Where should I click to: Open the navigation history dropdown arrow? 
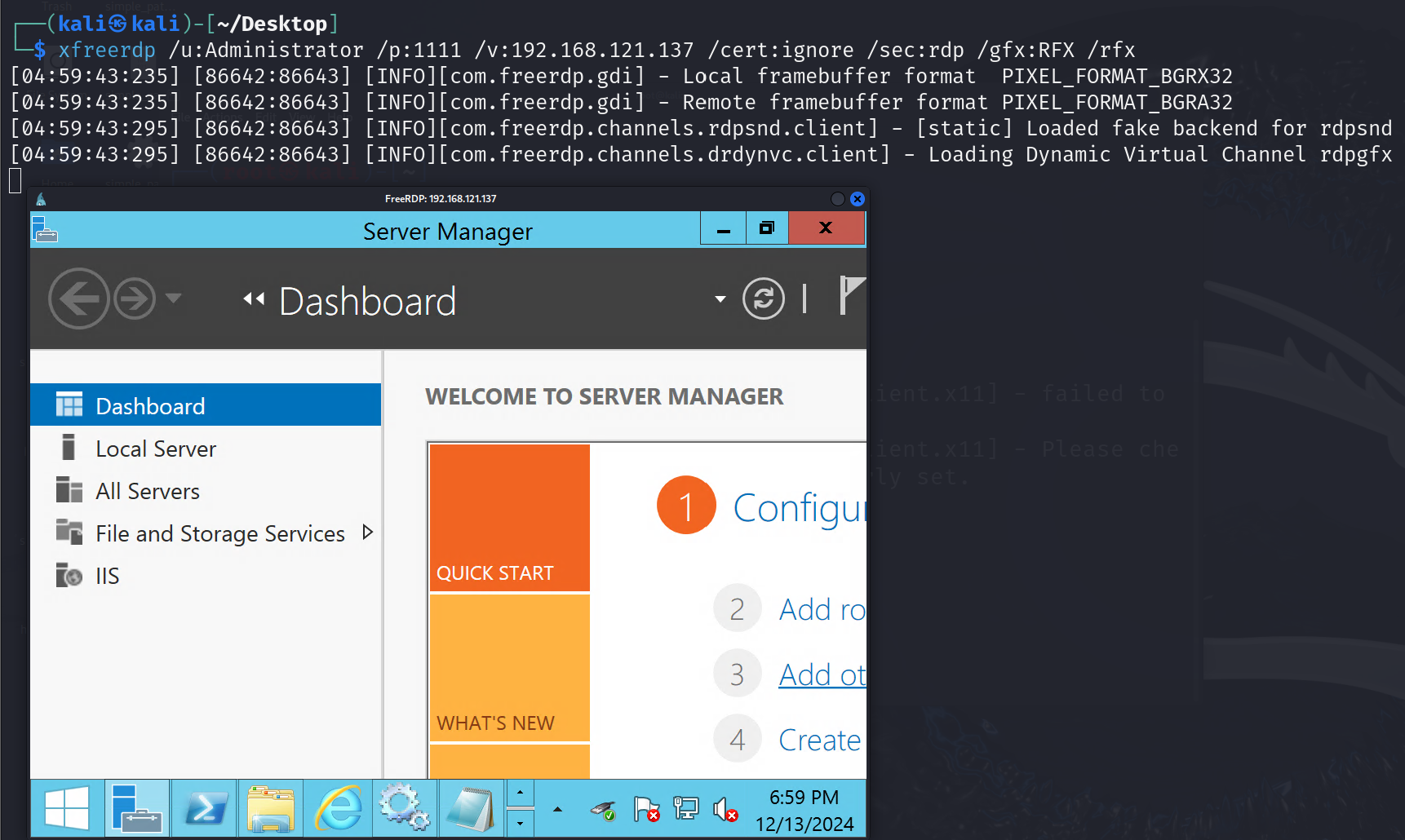[x=173, y=298]
